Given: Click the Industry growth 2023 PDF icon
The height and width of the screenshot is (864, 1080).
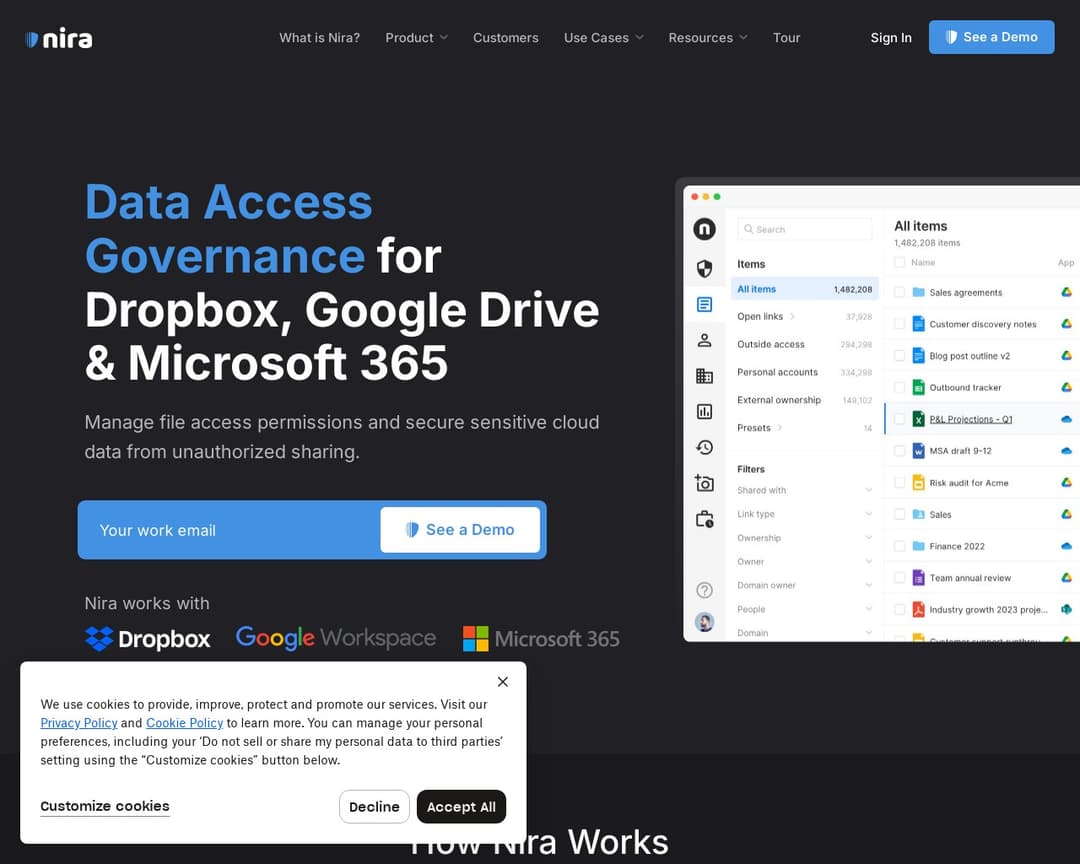Looking at the screenshot, I should (x=918, y=609).
